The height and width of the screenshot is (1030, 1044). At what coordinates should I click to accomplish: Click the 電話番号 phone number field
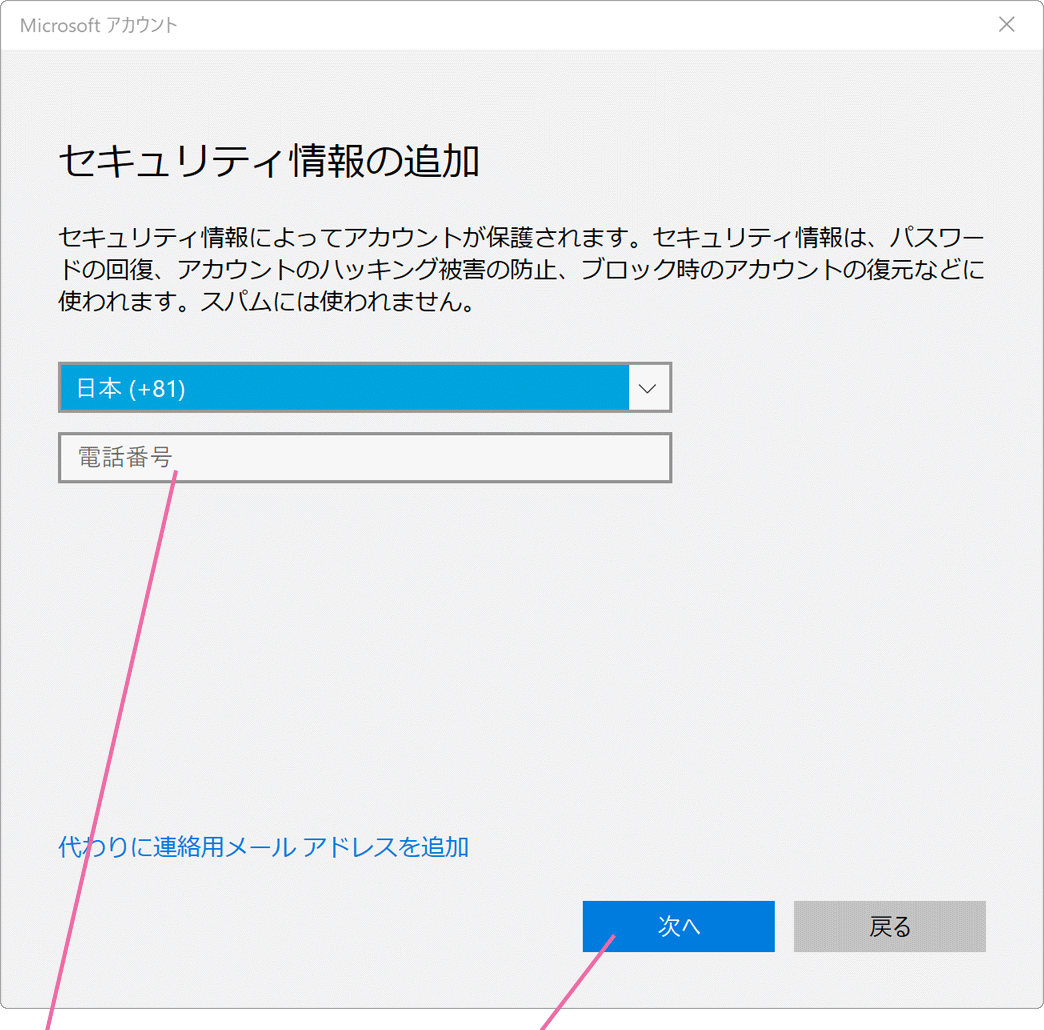365,457
